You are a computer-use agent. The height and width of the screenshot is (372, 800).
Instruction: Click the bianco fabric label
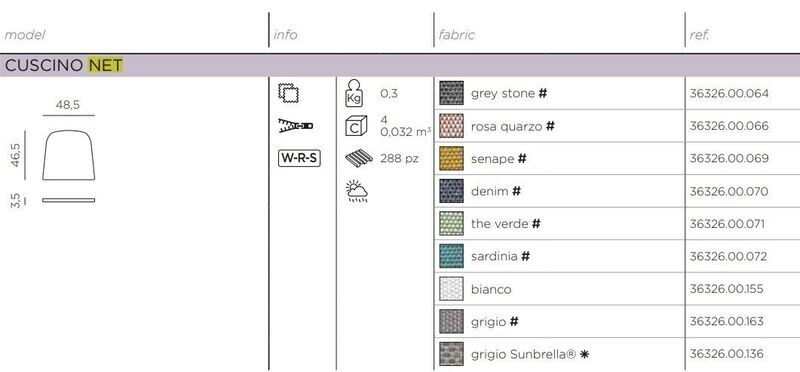491,289
